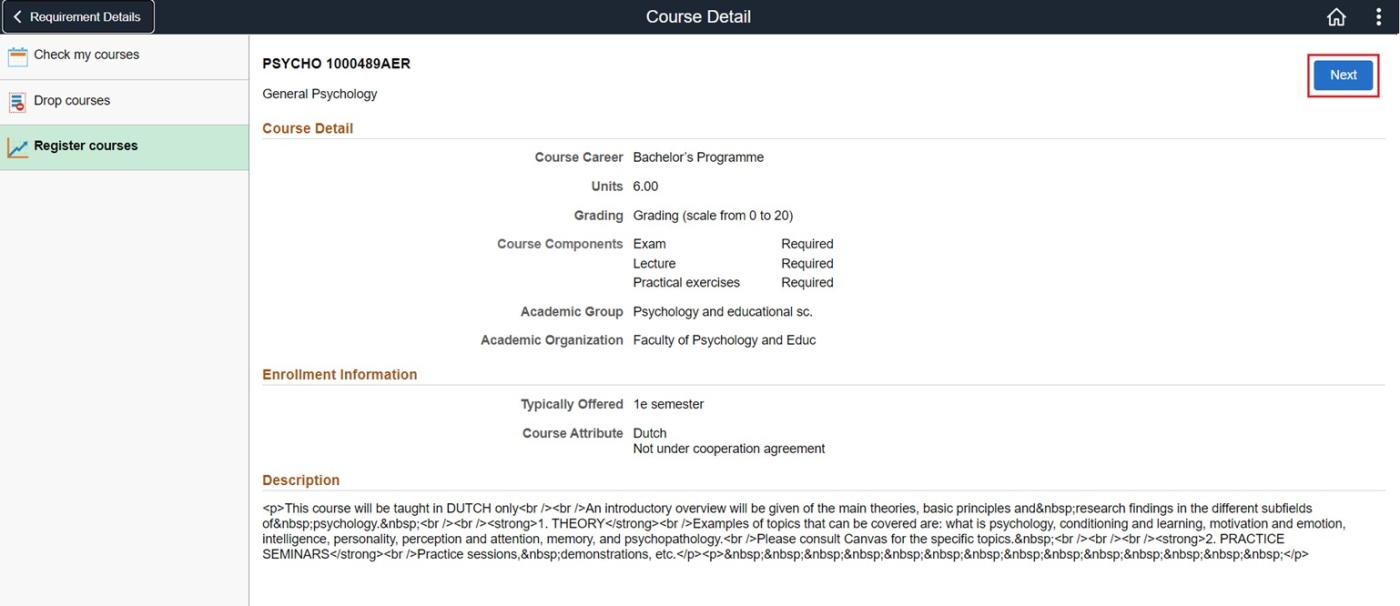Open the three-dot actions menu

point(1378,16)
